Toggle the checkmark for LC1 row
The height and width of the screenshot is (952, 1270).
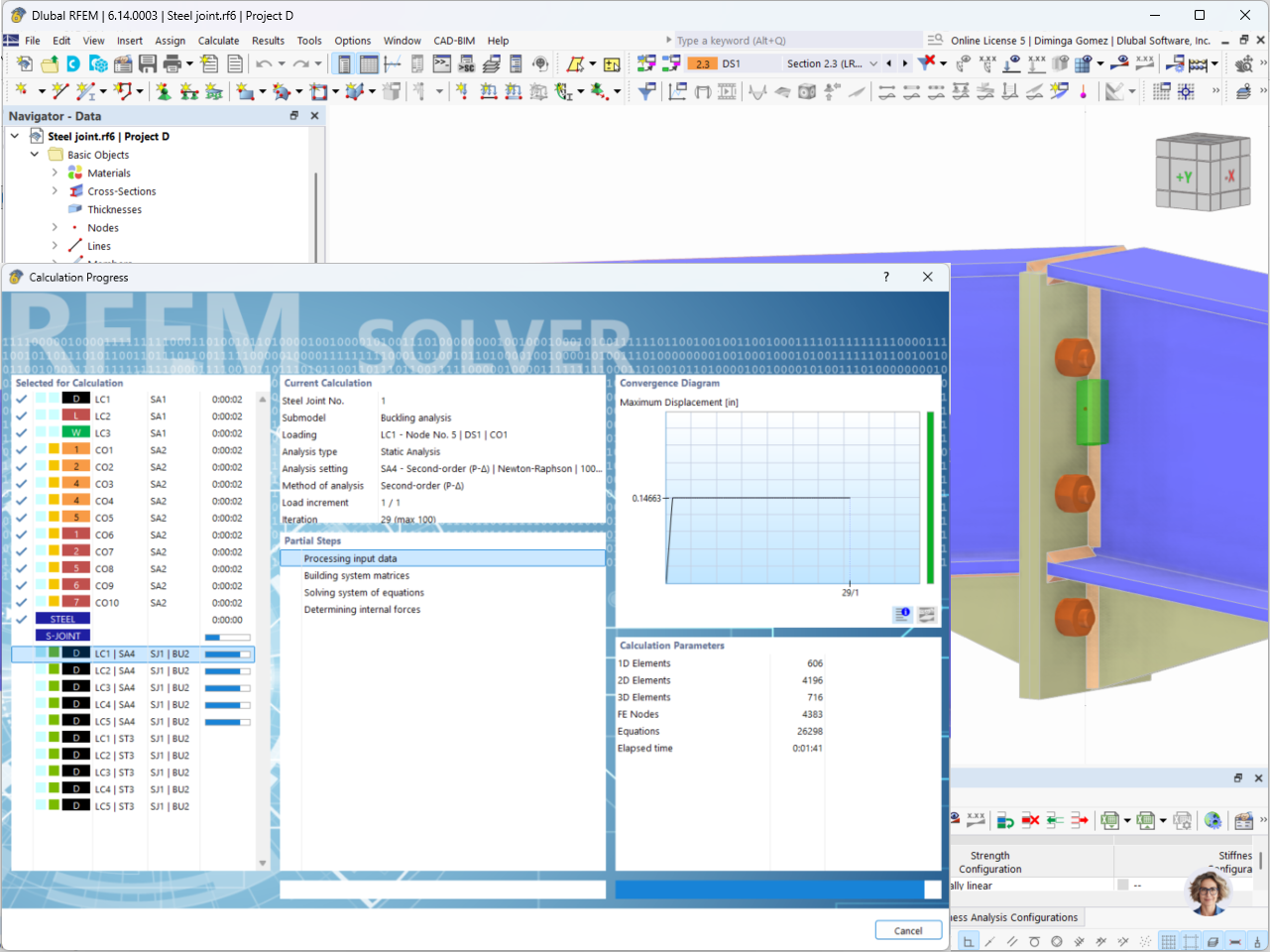click(21, 400)
